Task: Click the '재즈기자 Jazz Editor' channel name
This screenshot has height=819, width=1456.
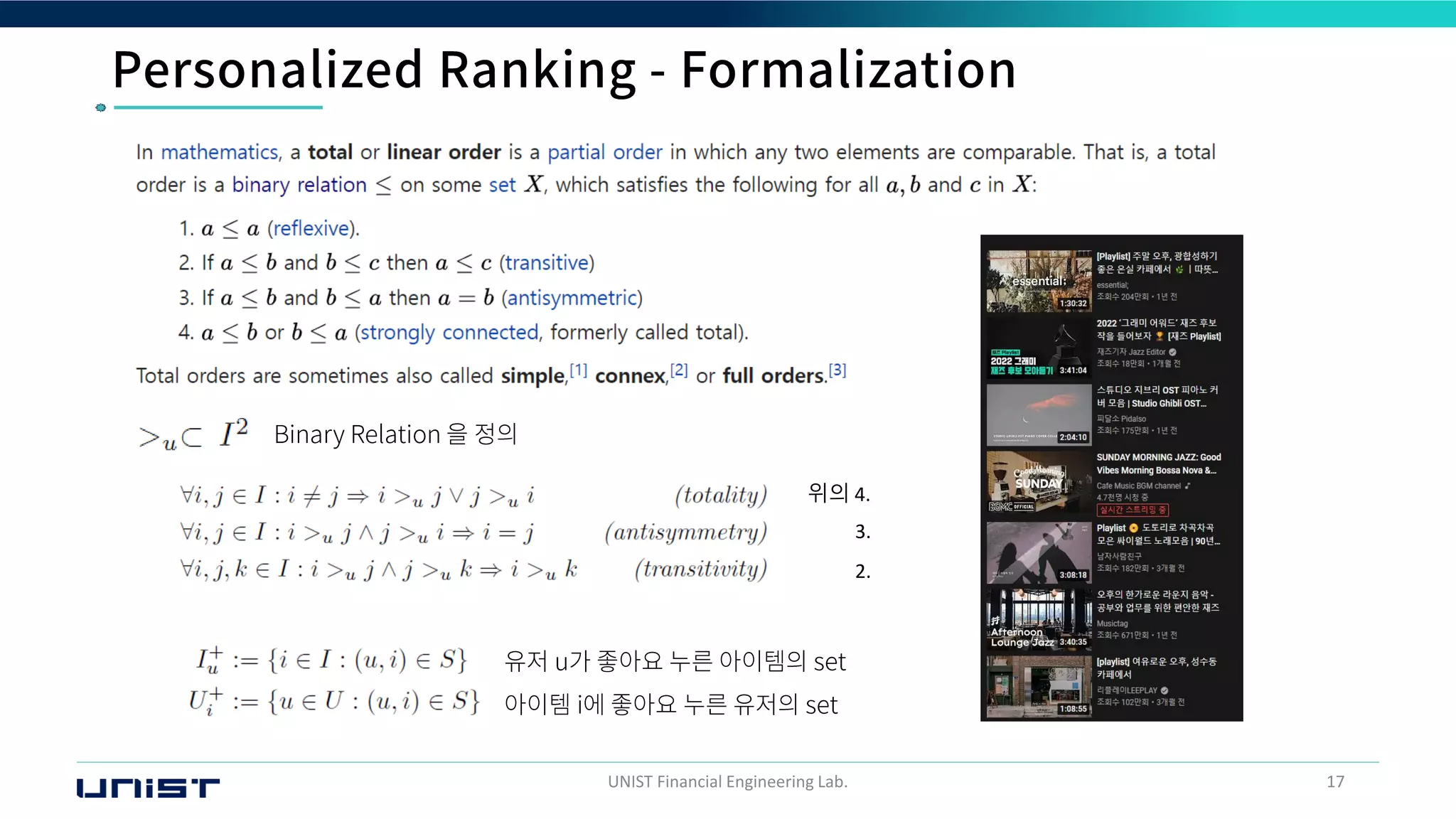Action: coord(1131,352)
